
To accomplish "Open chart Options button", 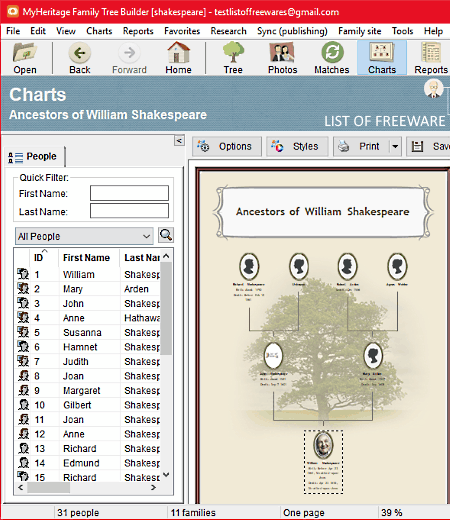I will click(x=227, y=146).
